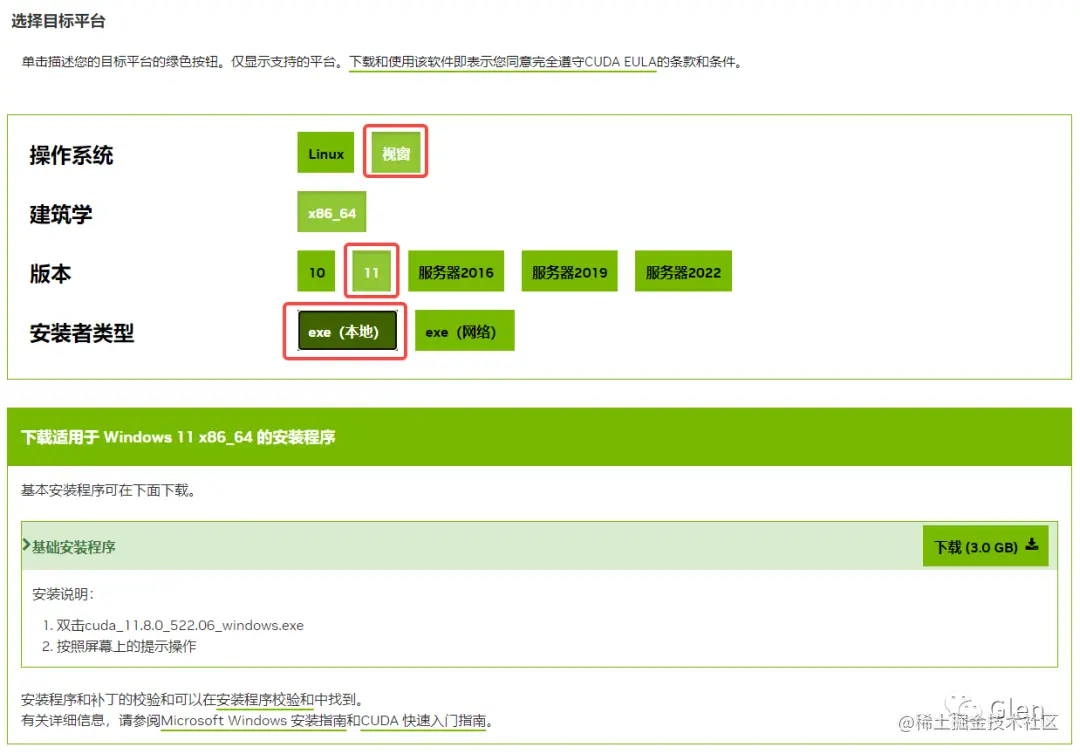The image size is (1080, 754).
Task: Click the text 按照屏幕上的提示操作
Action: pos(126,646)
